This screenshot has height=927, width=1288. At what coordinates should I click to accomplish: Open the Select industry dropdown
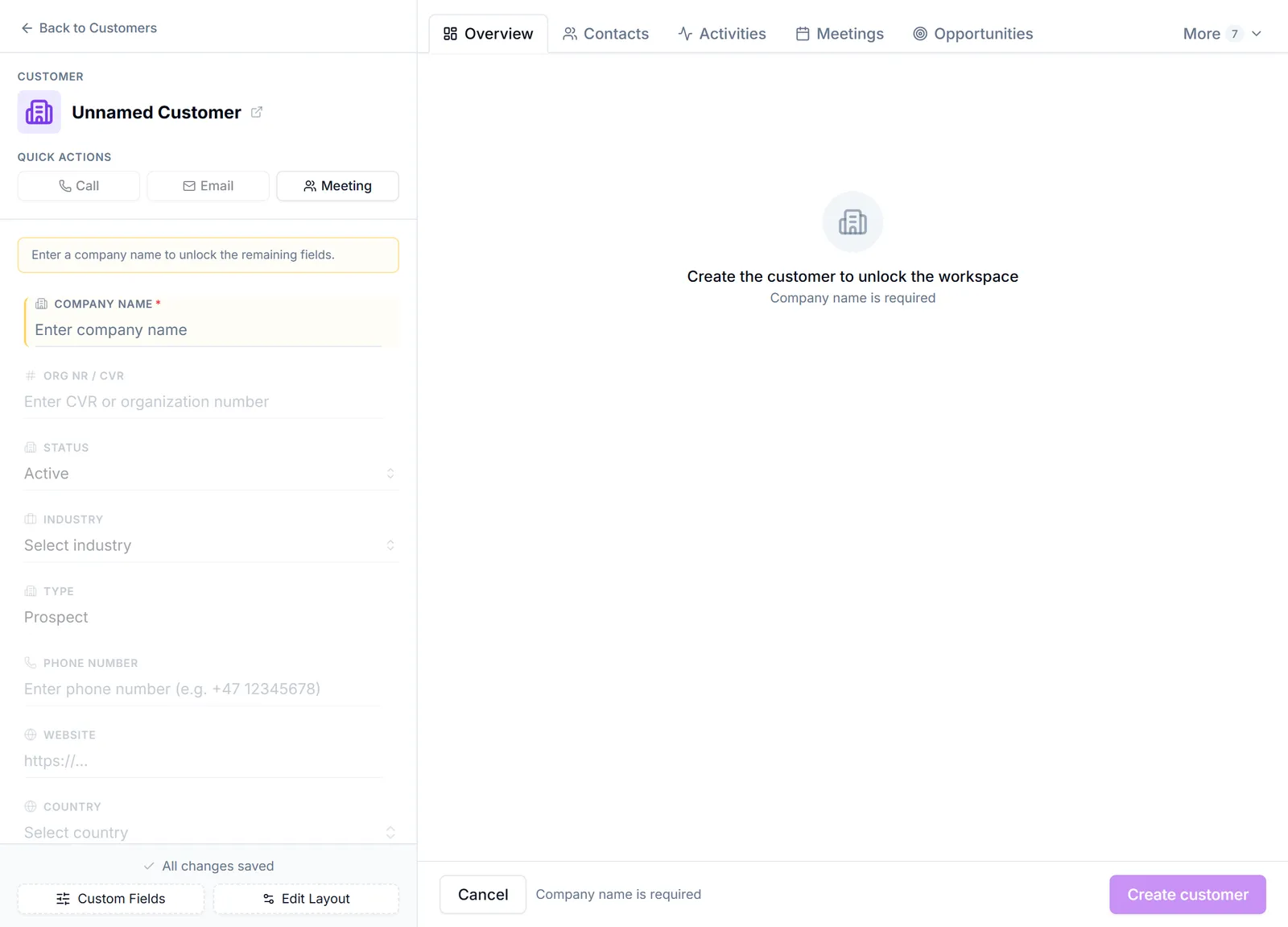[x=211, y=545]
